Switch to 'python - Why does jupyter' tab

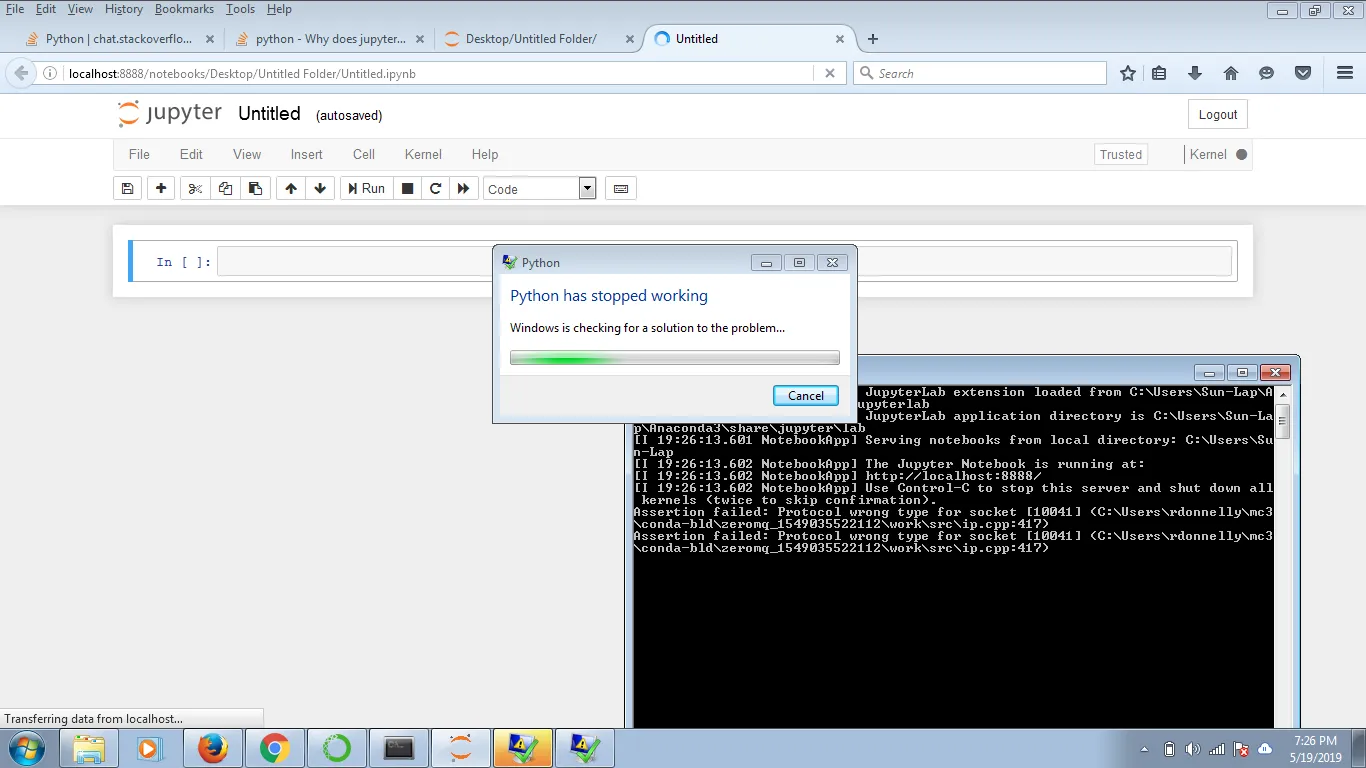[330, 39]
